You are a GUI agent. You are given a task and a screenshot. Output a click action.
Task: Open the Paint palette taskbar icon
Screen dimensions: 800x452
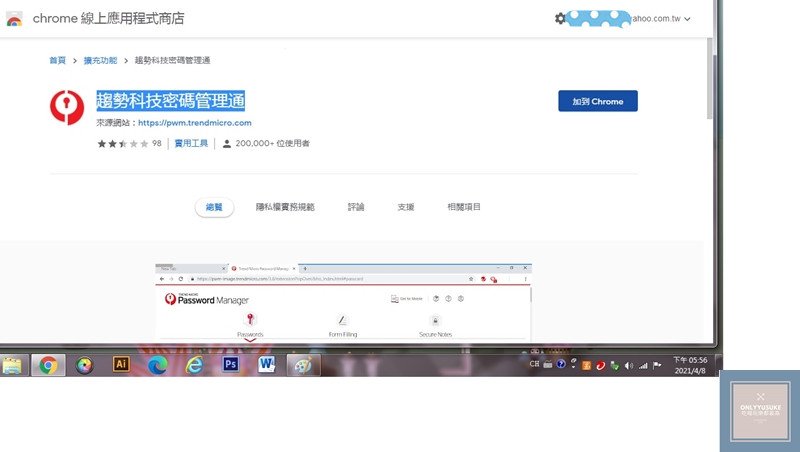(x=304, y=365)
